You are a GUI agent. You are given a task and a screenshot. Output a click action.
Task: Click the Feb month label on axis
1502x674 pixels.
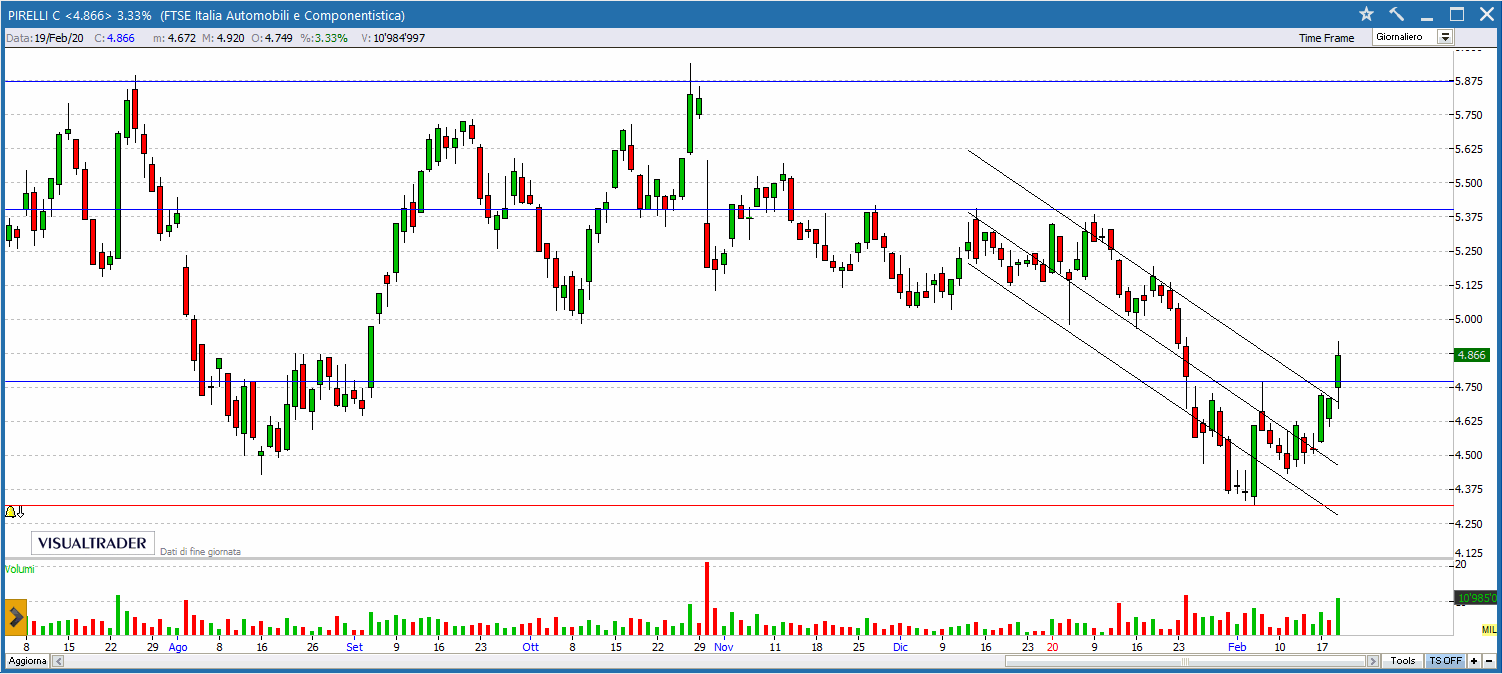[x=1238, y=647]
